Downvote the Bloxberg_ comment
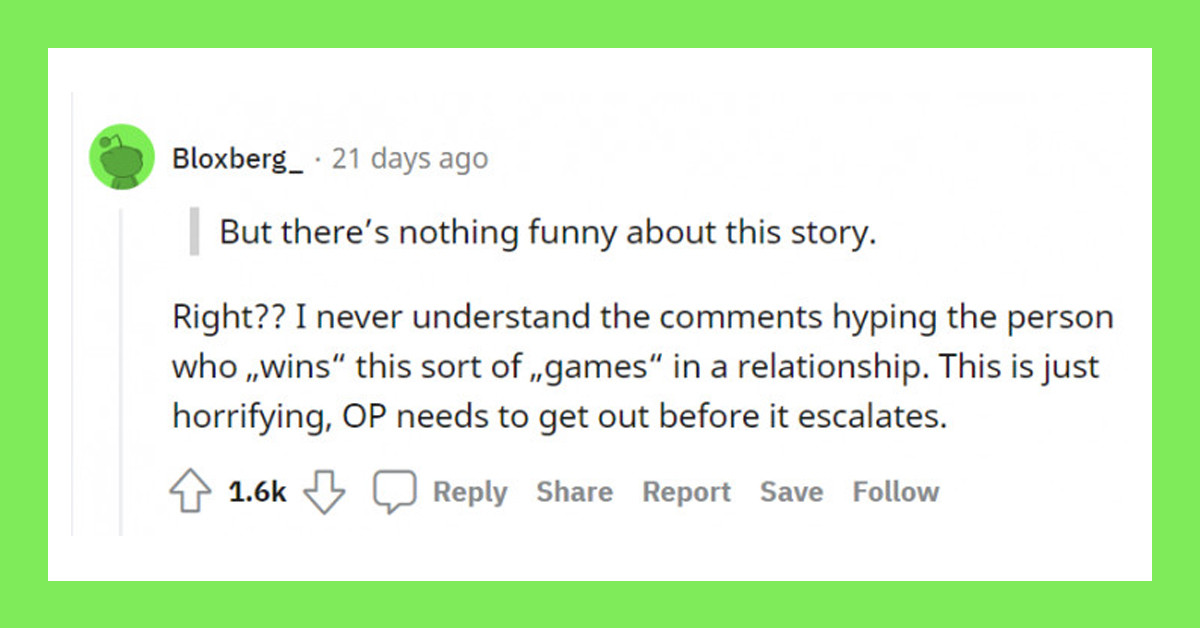 click(323, 492)
